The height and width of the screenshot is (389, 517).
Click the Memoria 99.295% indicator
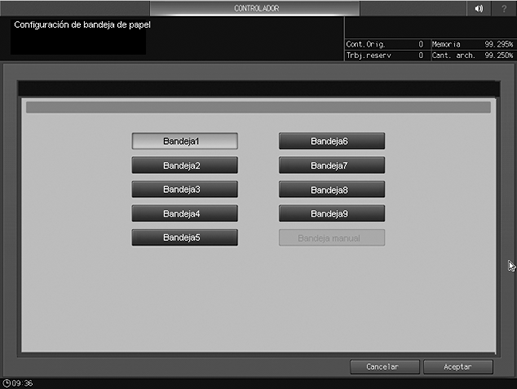pyautogui.click(x=473, y=44)
